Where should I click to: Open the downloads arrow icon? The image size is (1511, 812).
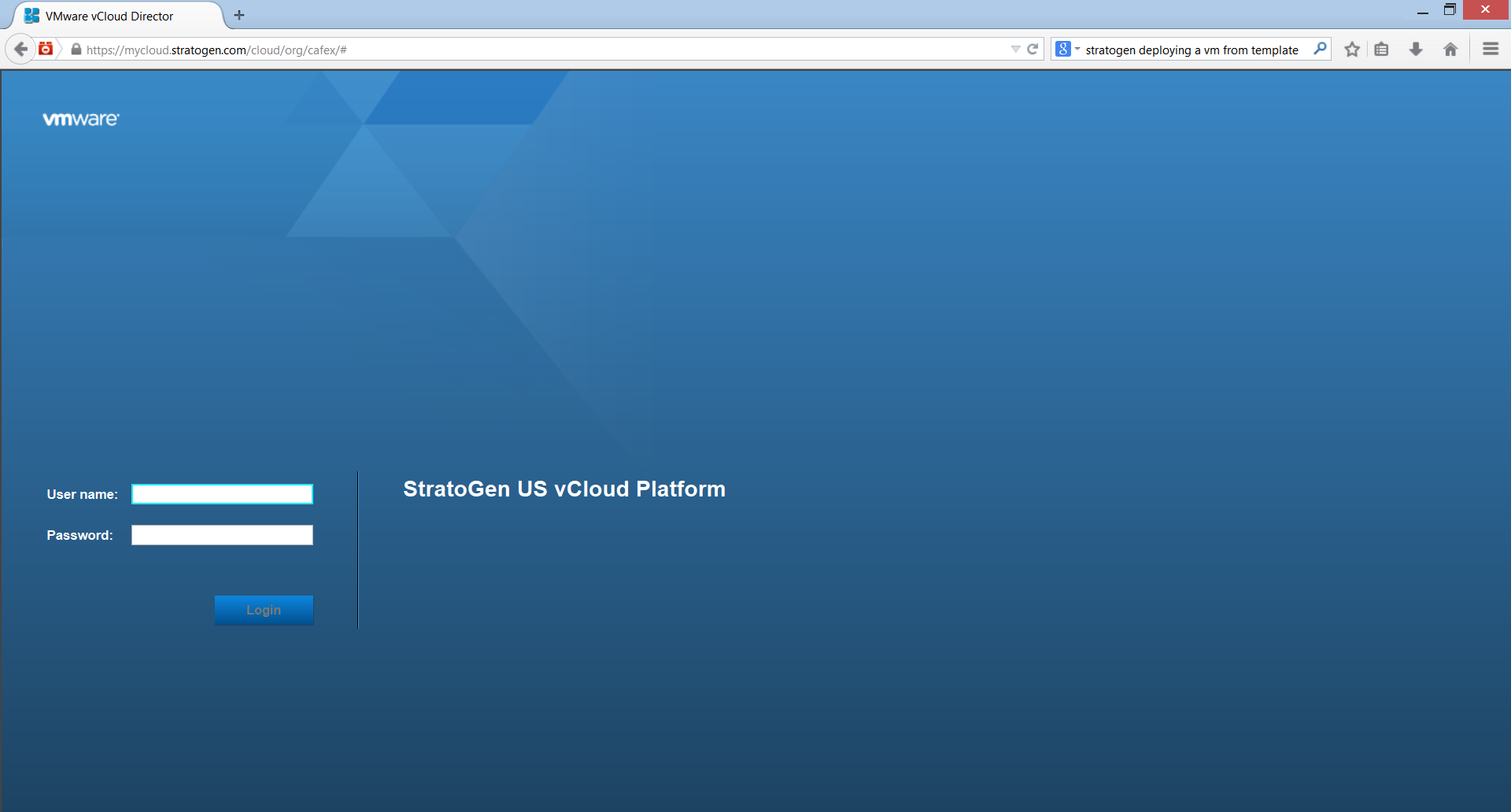[1416, 49]
